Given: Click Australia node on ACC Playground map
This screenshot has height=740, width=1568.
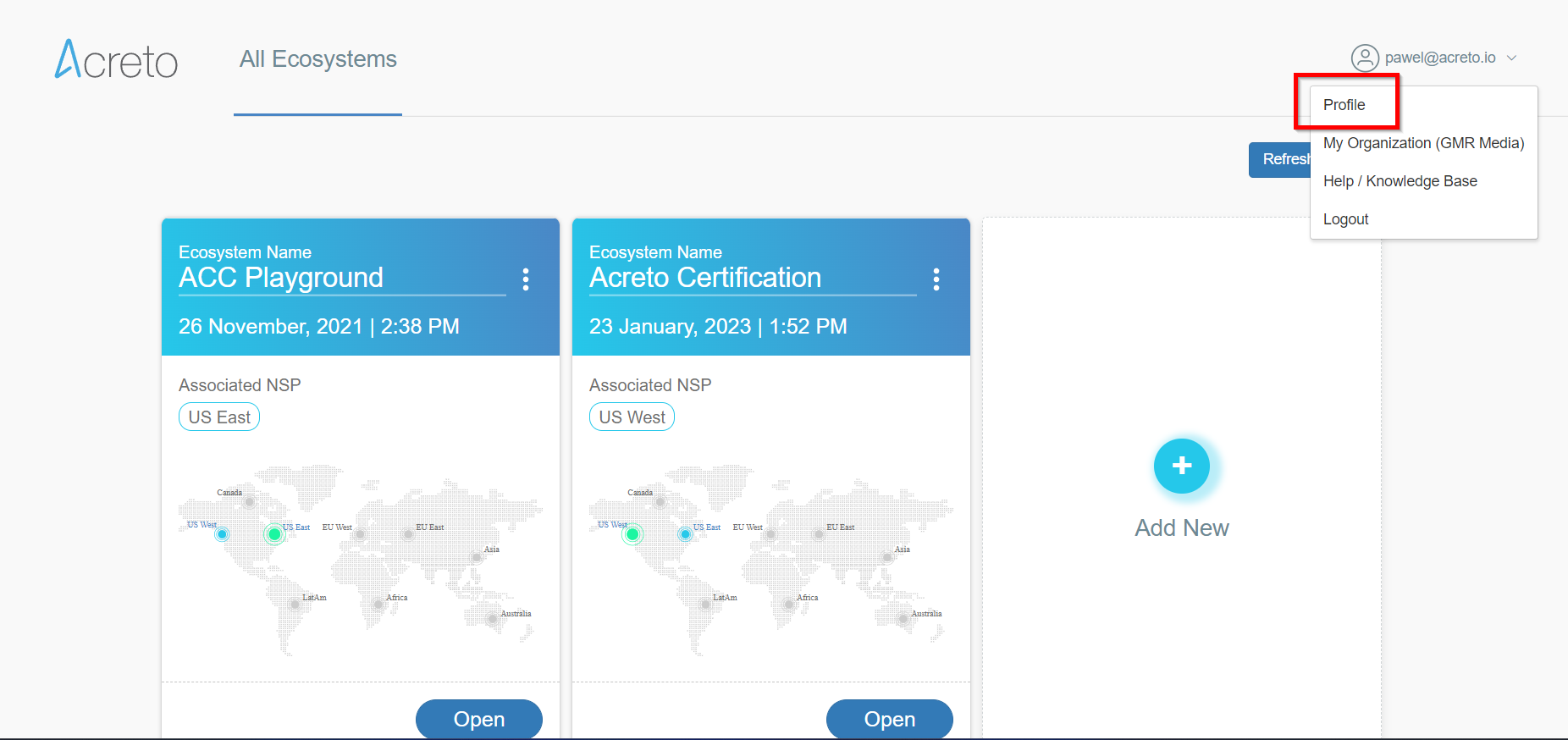Looking at the screenshot, I should 493,620.
